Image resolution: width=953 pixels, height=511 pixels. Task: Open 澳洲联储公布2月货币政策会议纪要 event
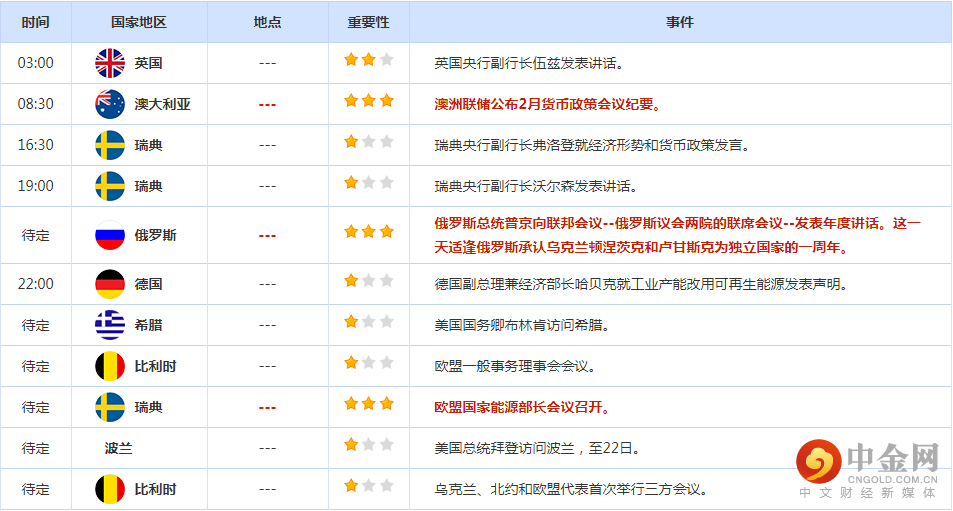tap(547, 104)
